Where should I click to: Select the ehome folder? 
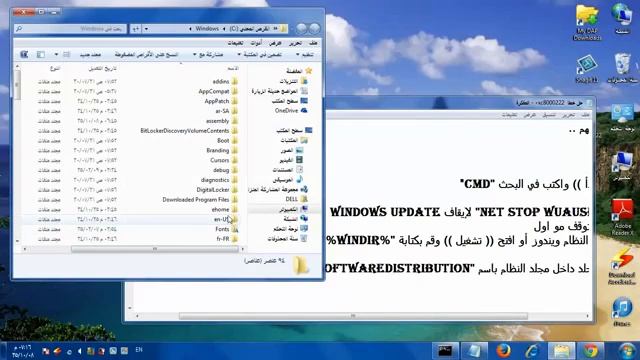(225, 209)
